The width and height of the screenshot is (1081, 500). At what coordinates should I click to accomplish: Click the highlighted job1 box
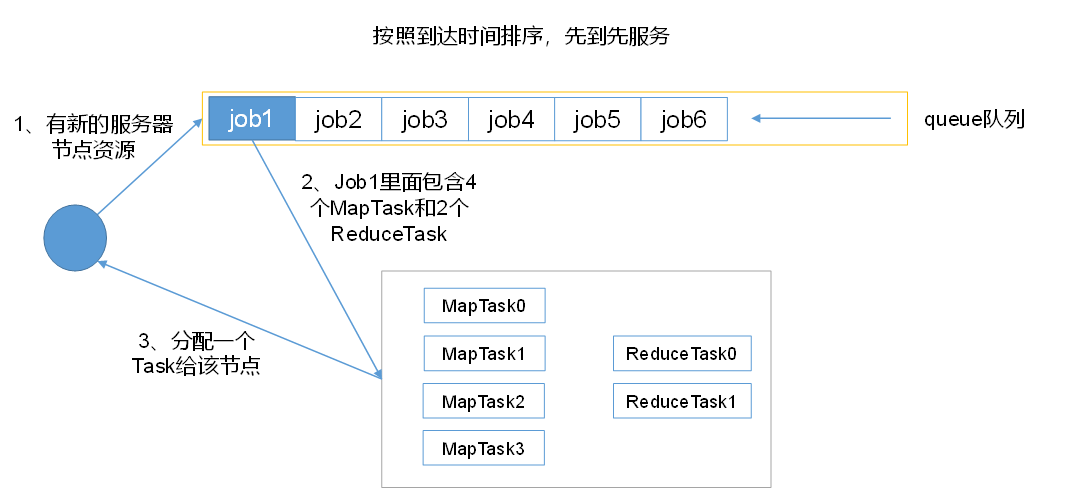click(x=251, y=119)
